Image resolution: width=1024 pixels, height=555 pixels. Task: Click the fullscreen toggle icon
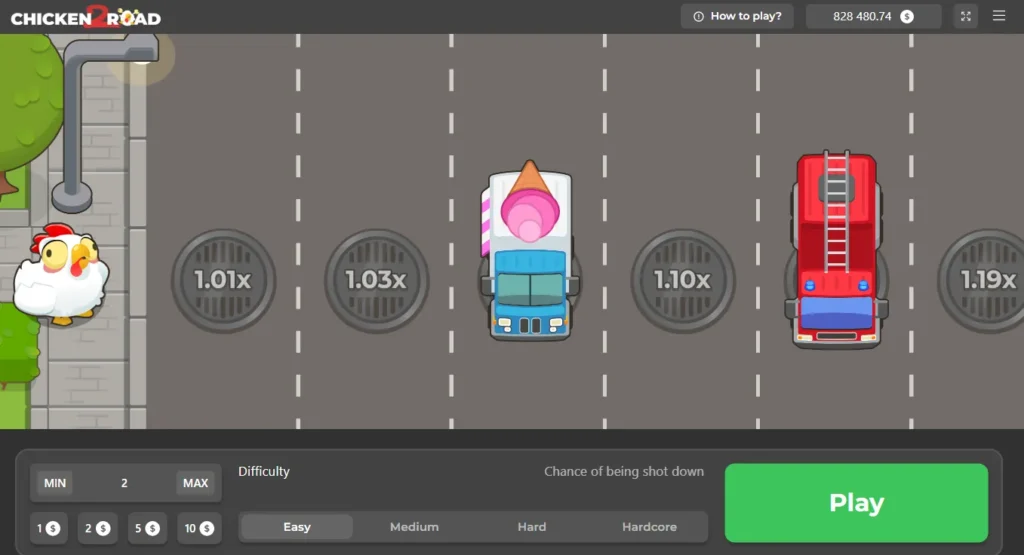965,16
